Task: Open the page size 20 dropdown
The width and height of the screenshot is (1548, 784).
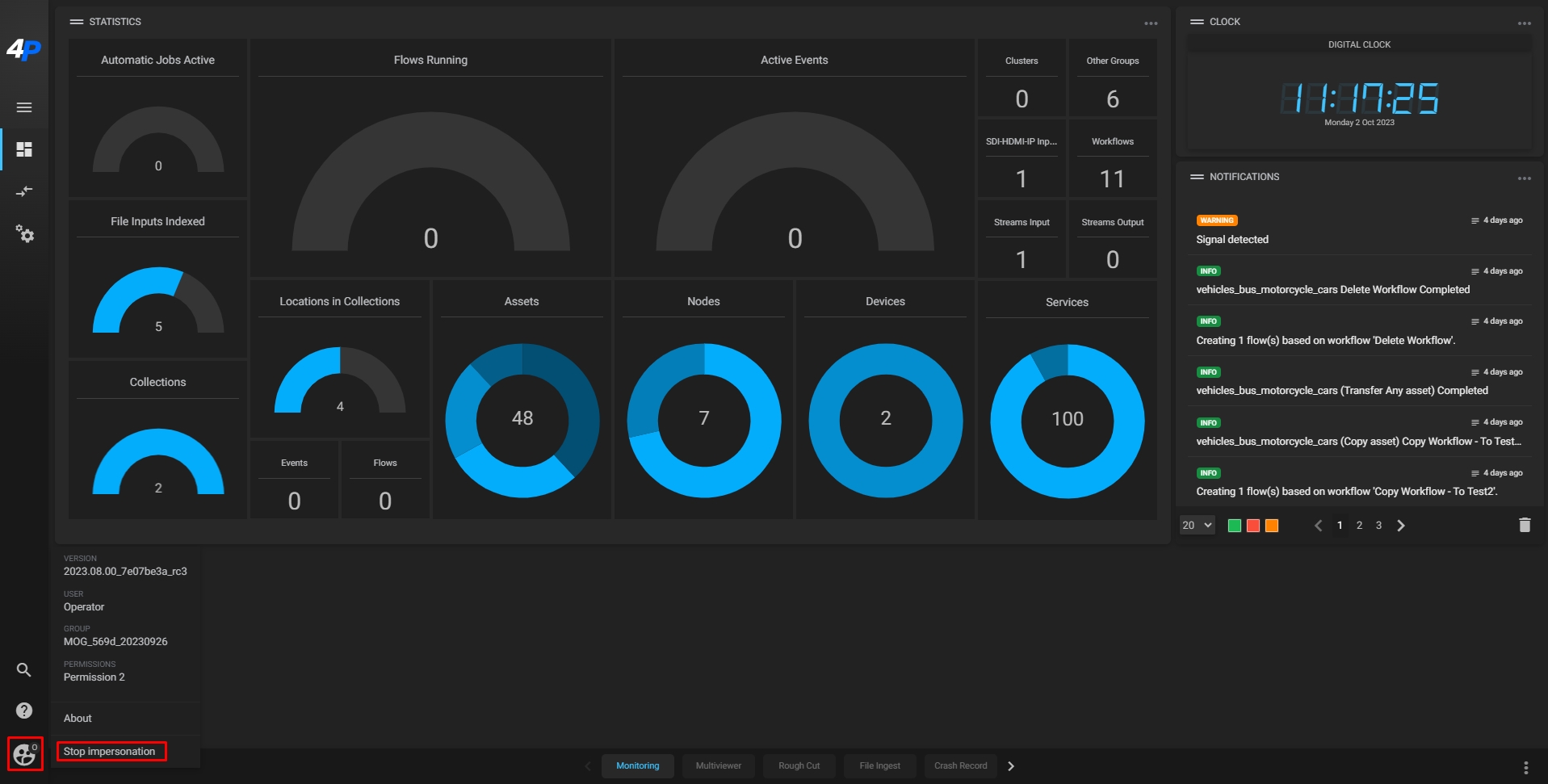Action: tap(1198, 526)
